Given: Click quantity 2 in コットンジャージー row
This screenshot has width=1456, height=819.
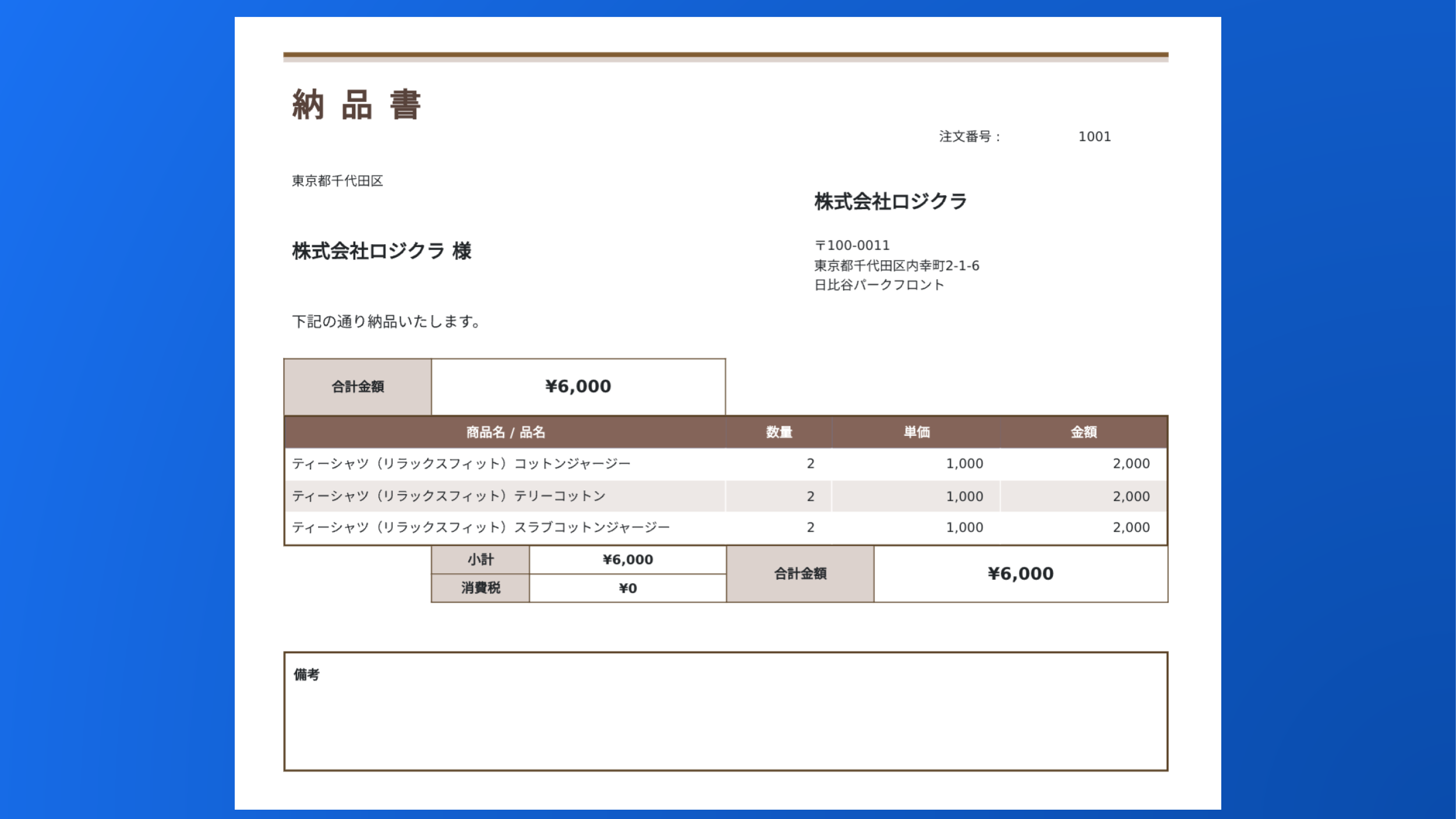Looking at the screenshot, I should 810,464.
